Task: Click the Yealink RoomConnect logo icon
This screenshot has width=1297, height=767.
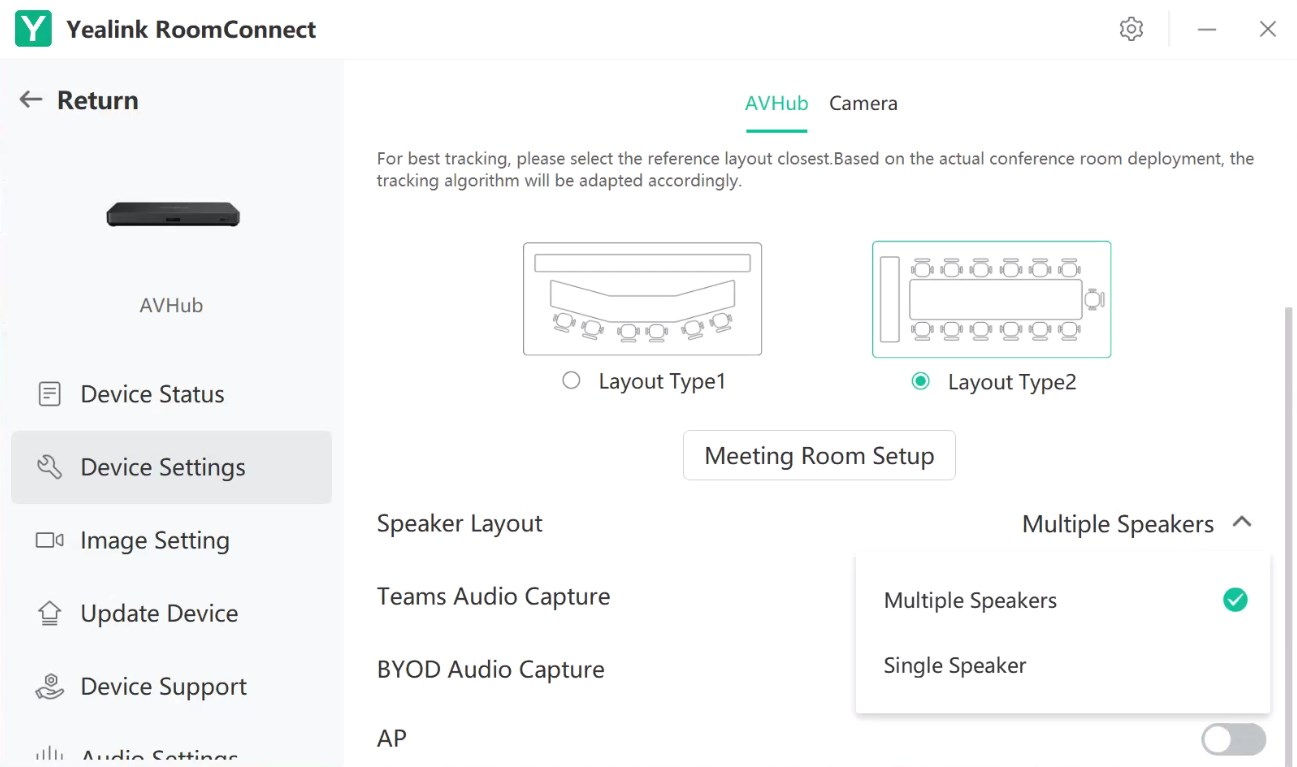Action: tap(33, 29)
